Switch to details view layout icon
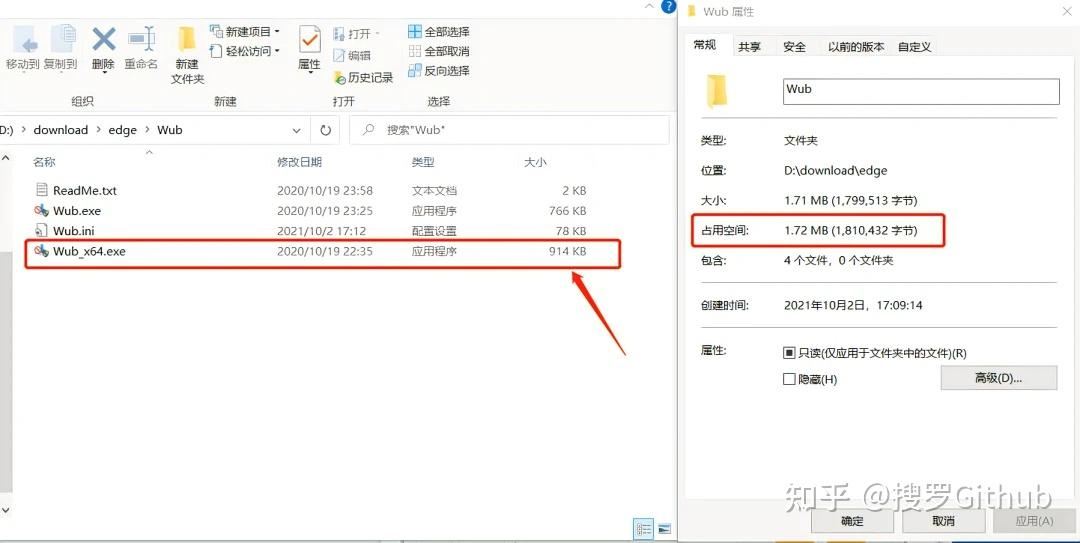The height and width of the screenshot is (543, 1080). [643, 529]
